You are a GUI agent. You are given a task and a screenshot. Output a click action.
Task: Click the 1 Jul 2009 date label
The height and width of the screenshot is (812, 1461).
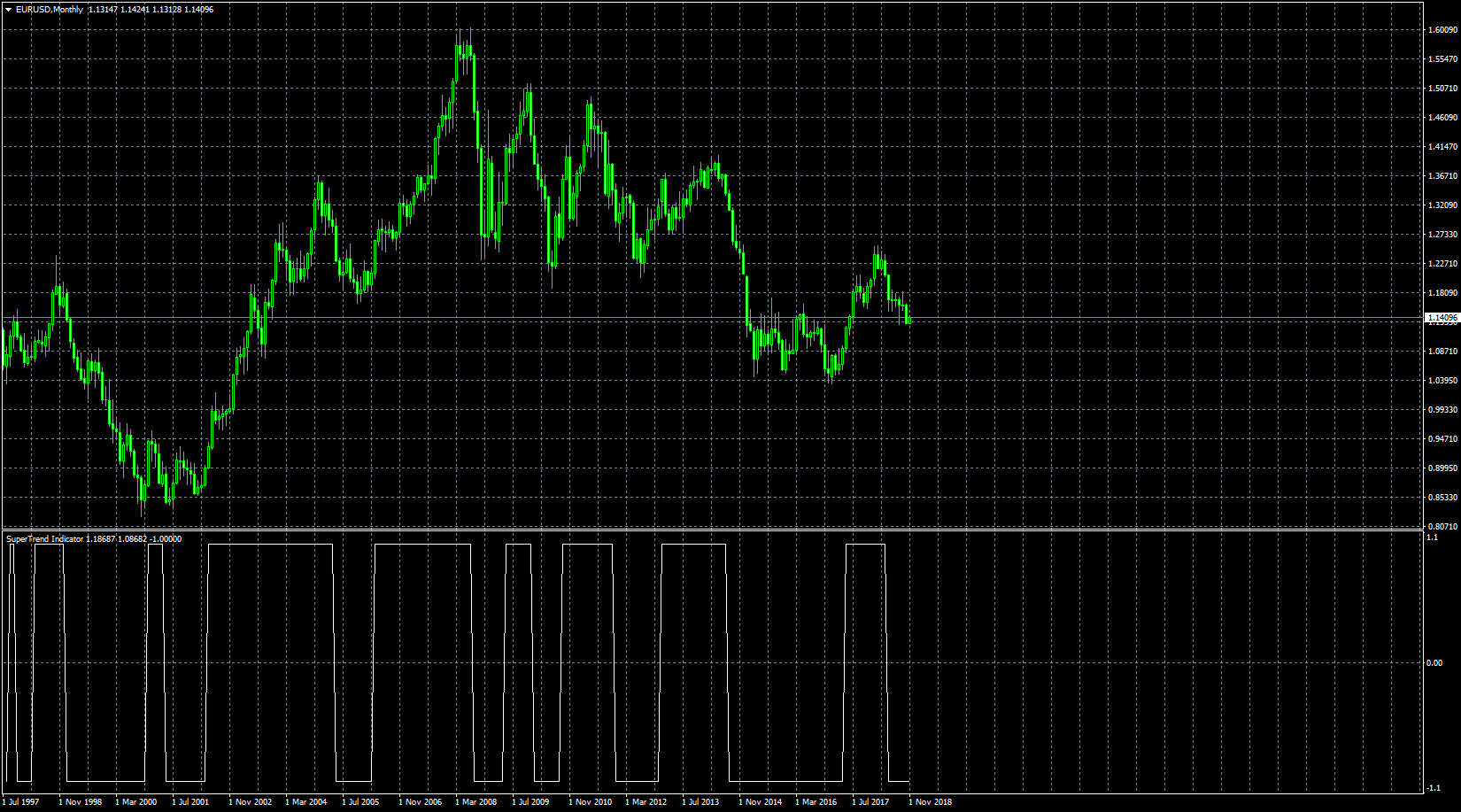point(531,802)
